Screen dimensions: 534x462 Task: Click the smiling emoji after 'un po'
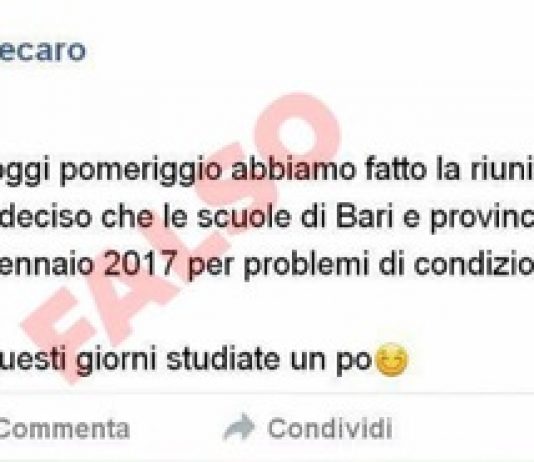click(391, 360)
